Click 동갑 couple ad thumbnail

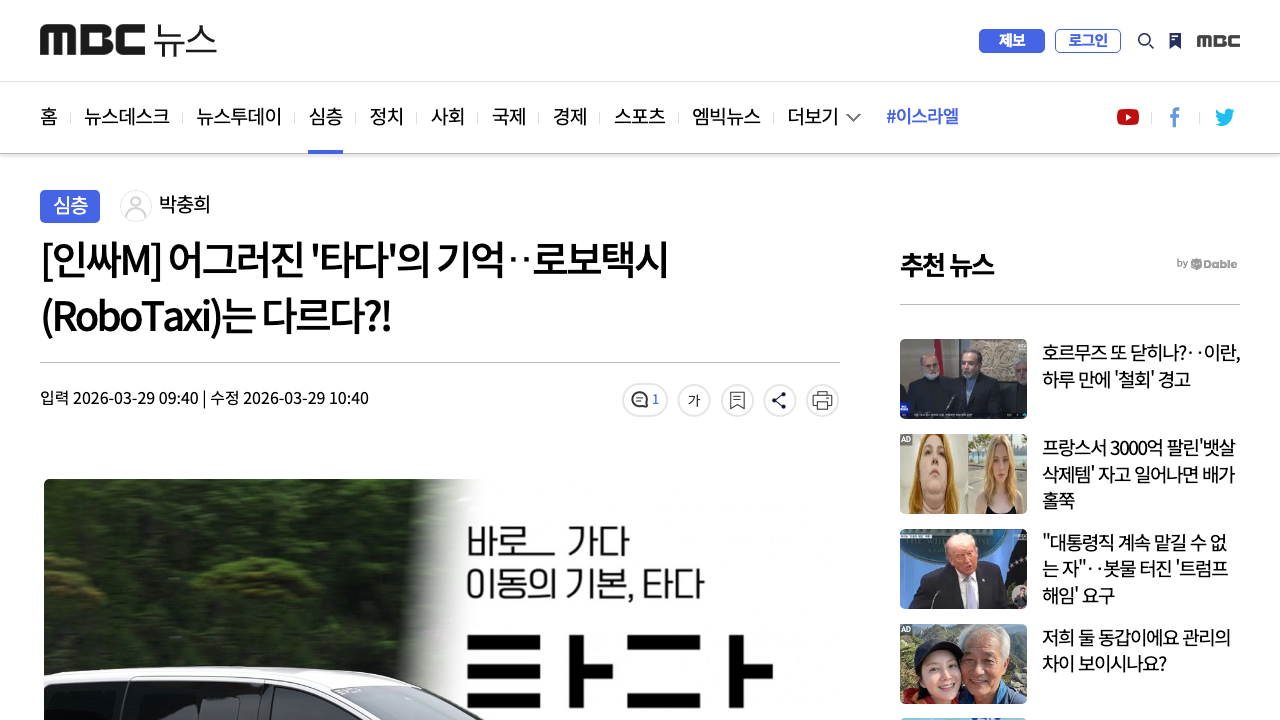[963, 664]
